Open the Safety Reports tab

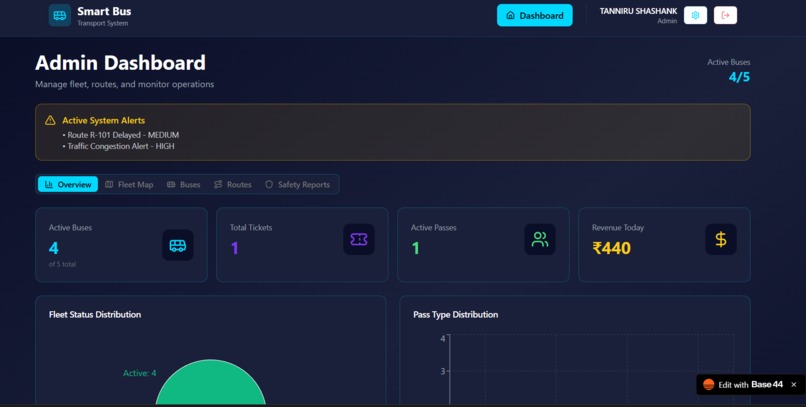point(298,184)
